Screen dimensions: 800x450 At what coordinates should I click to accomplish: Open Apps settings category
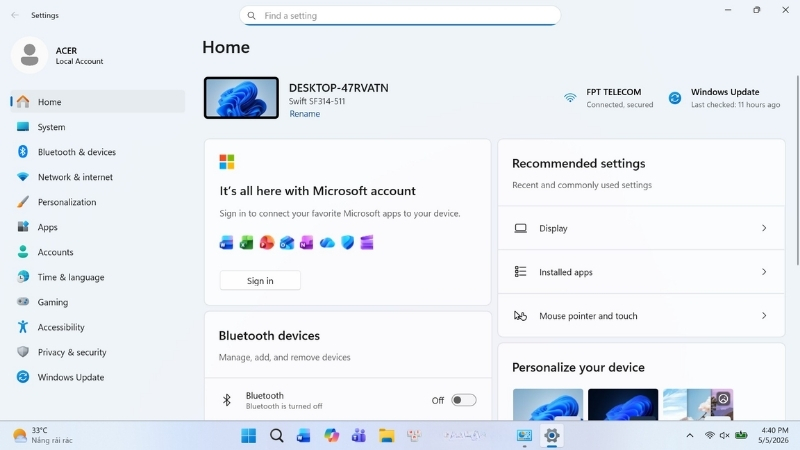pos(97,227)
